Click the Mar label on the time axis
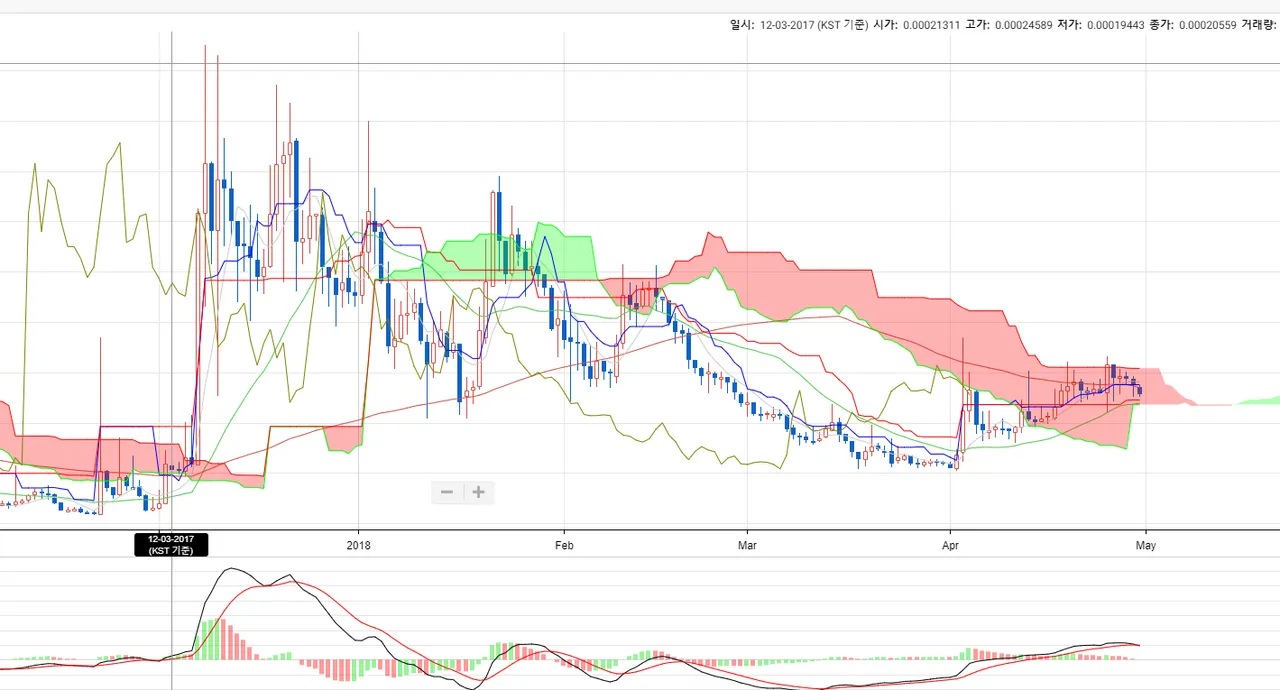 point(747,546)
